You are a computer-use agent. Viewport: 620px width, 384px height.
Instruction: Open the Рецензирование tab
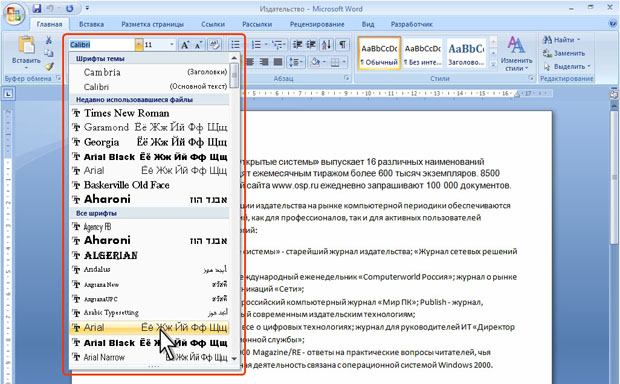pos(317,24)
